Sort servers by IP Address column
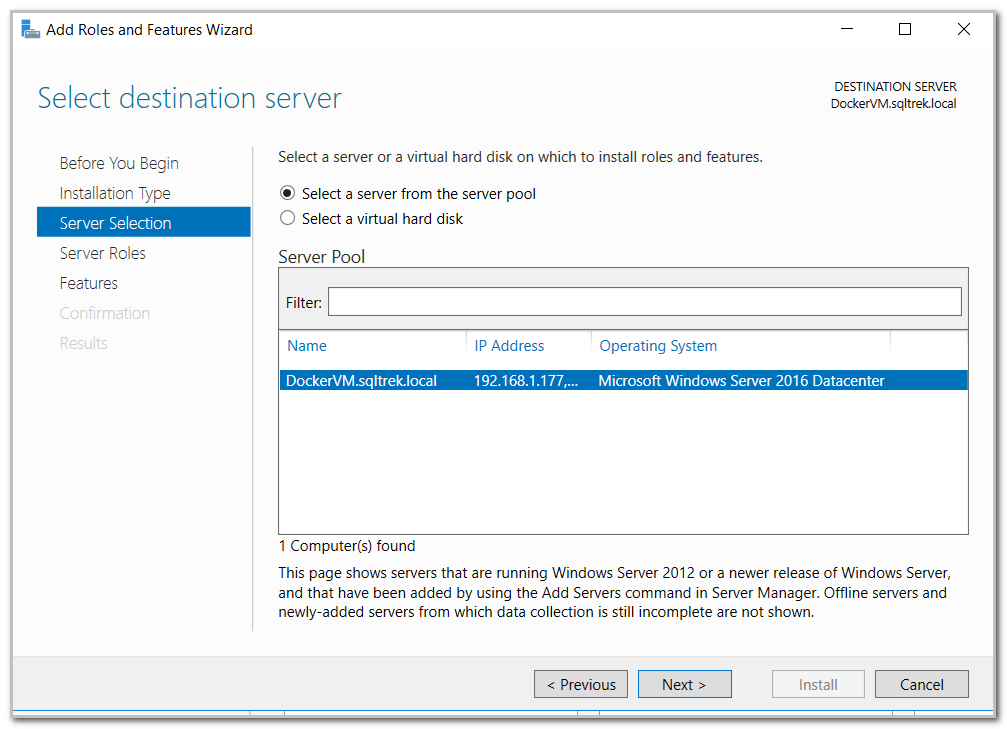This screenshot has width=1007, height=729. click(x=509, y=346)
